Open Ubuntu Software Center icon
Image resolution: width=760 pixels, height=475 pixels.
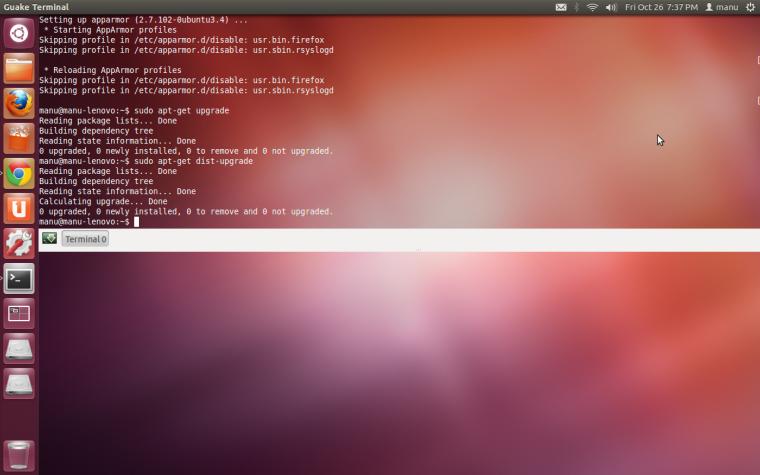[19, 139]
